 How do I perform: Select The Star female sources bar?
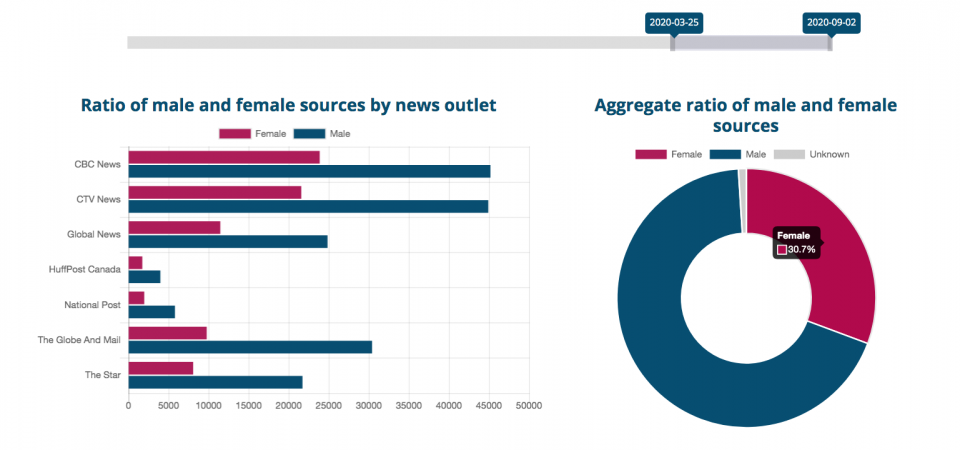160,368
